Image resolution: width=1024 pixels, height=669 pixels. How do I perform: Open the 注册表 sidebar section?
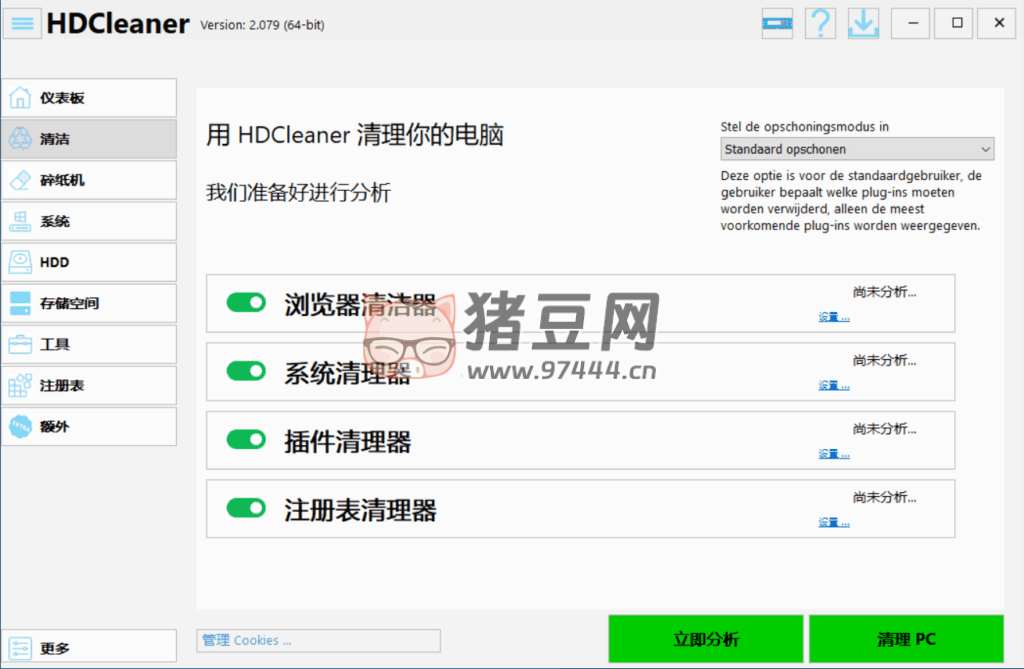pos(89,385)
